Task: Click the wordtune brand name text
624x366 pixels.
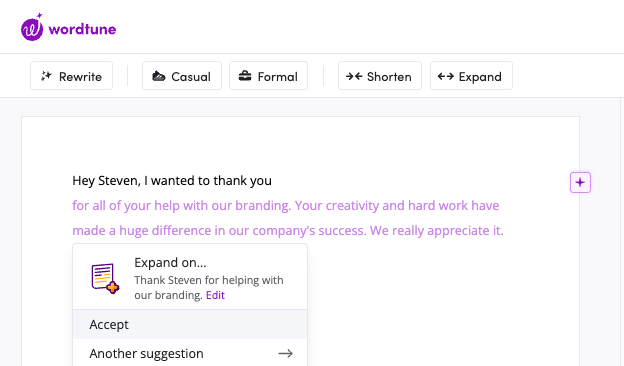Action: (82, 29)
